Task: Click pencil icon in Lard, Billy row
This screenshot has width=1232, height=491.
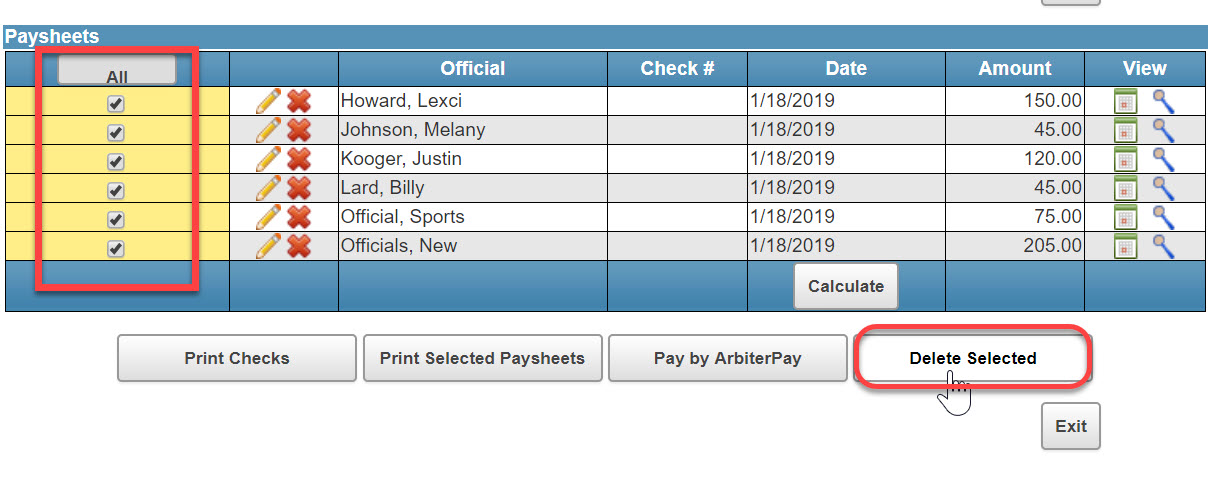Action: 268,188
